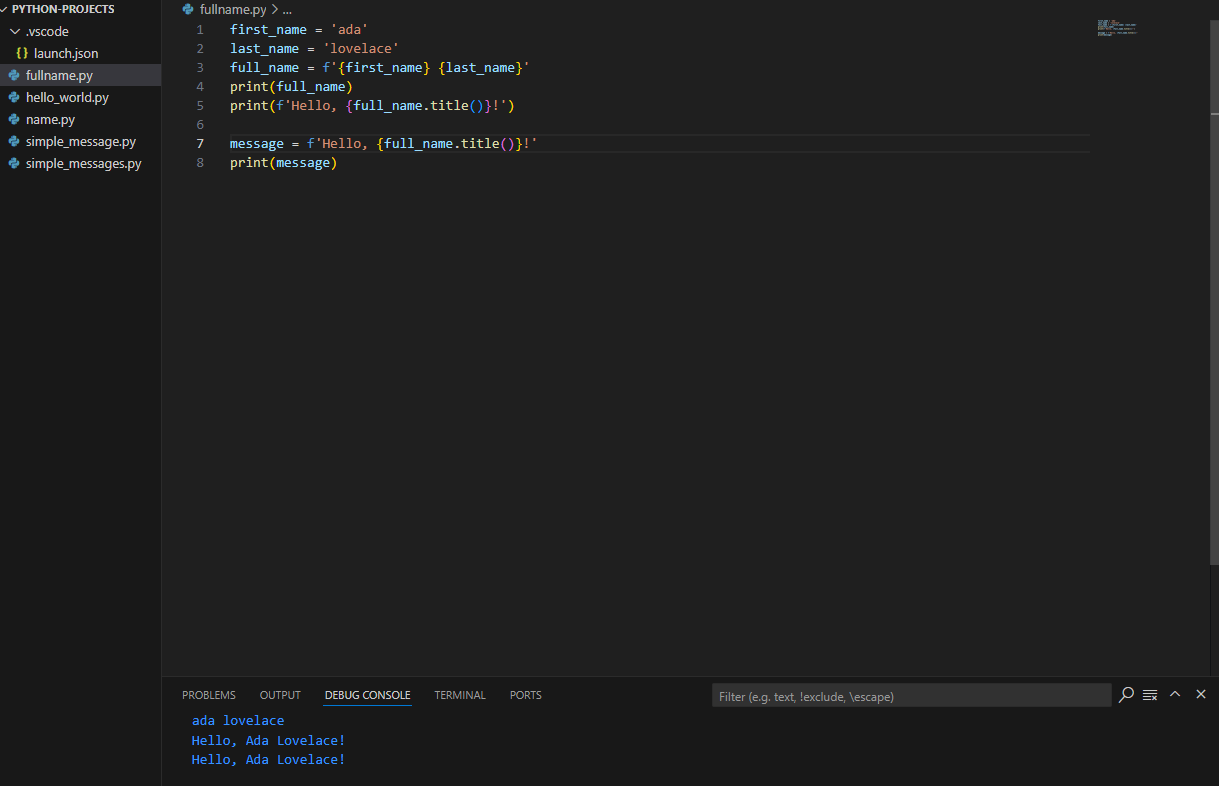Click the message = f'Hello...' line
The image size is (1219, 786).
[x=383, y=143]
